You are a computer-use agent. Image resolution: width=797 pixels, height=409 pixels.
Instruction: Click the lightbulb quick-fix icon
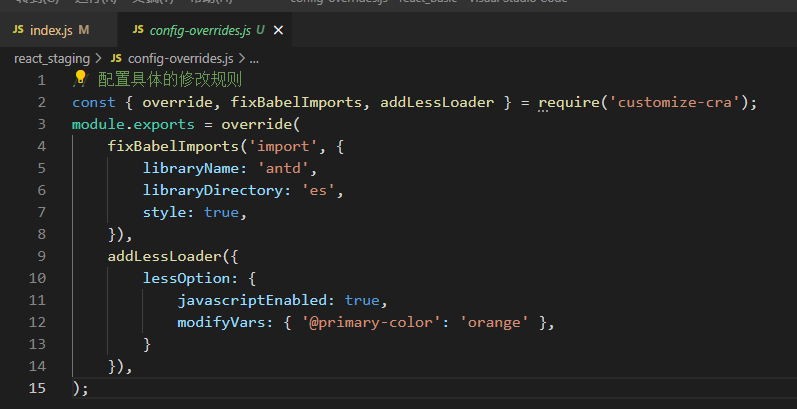[80, 78]
